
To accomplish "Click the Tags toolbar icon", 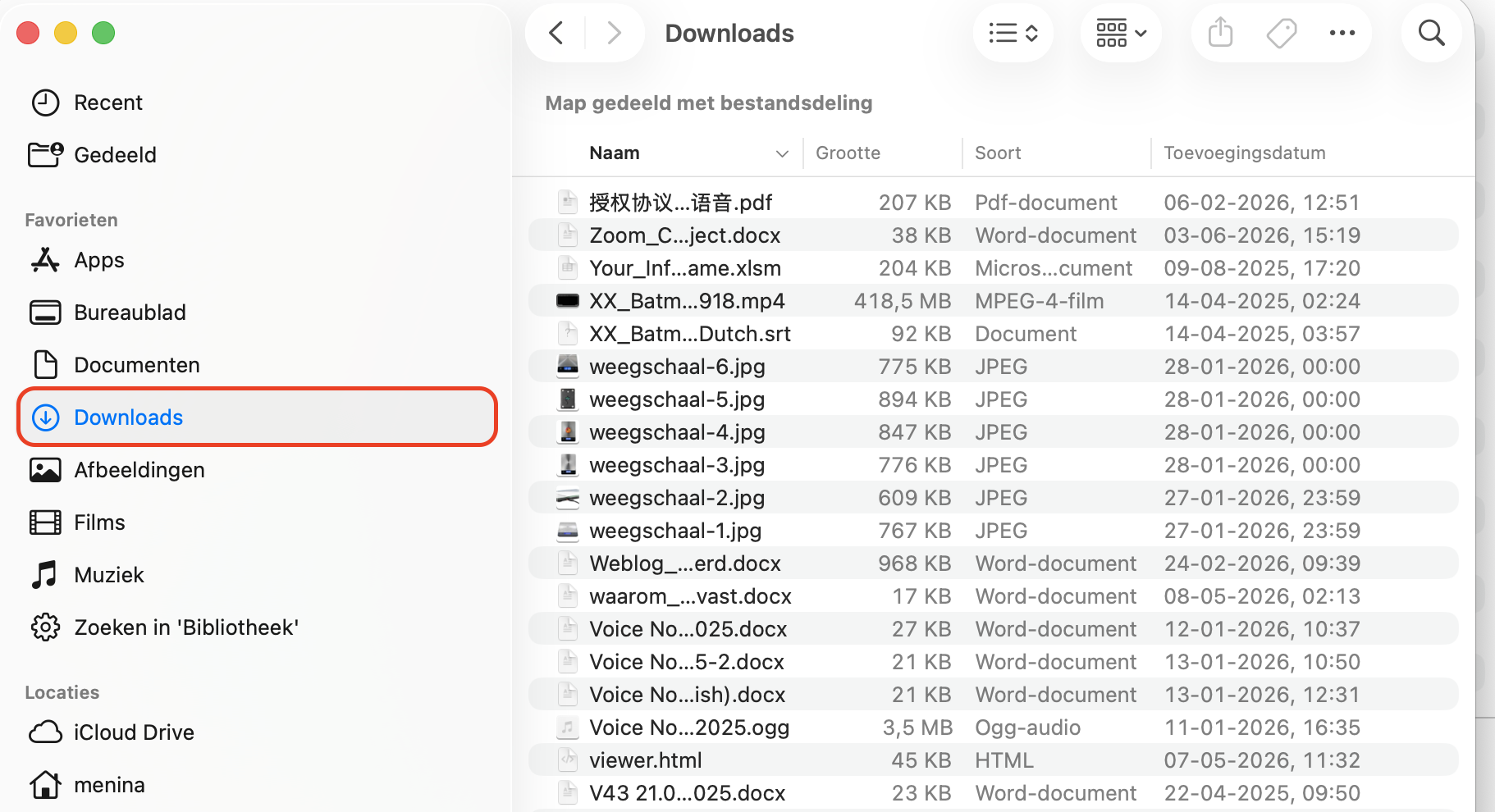I will click(1282, 33).
